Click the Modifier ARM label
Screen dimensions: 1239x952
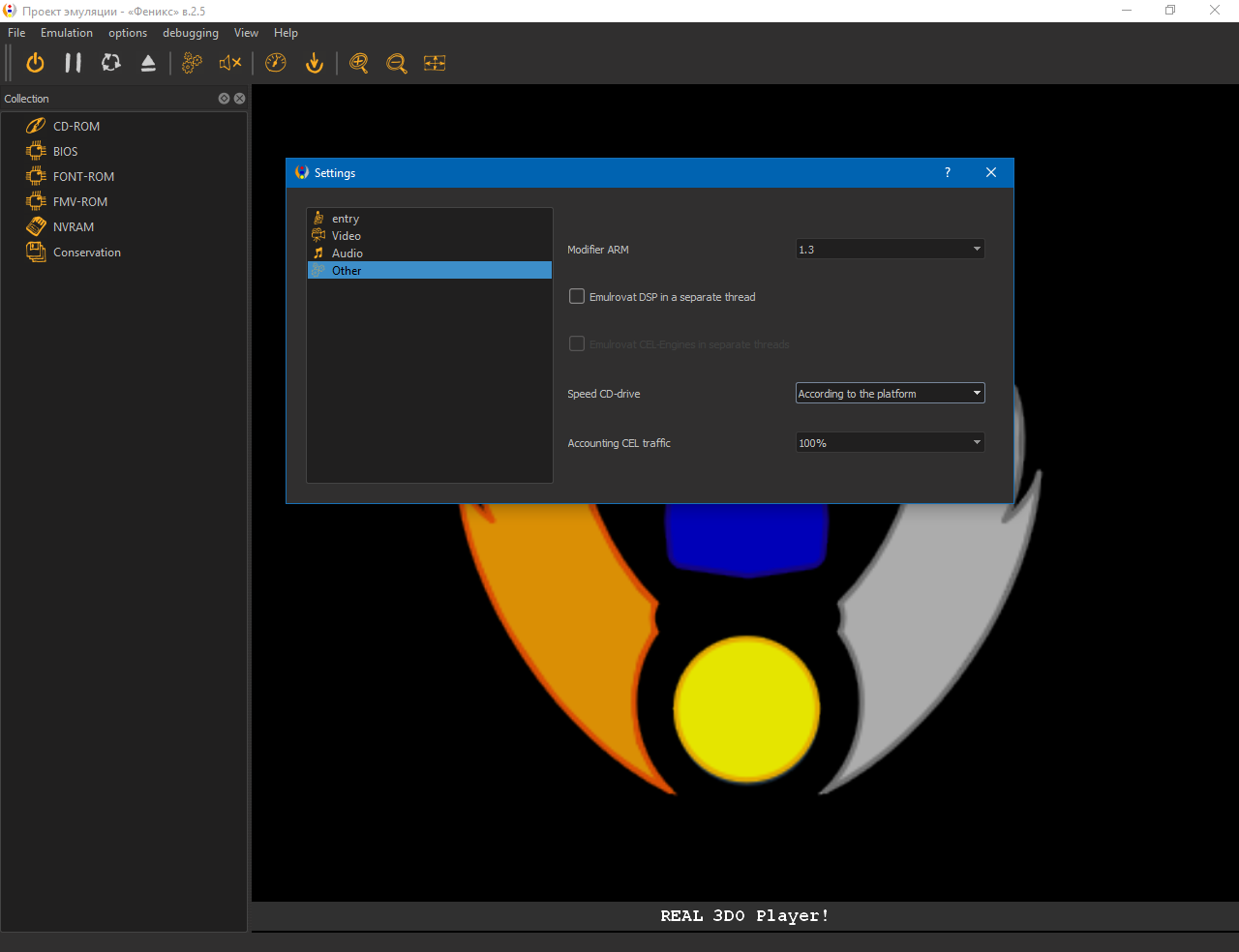click(598, 250)
